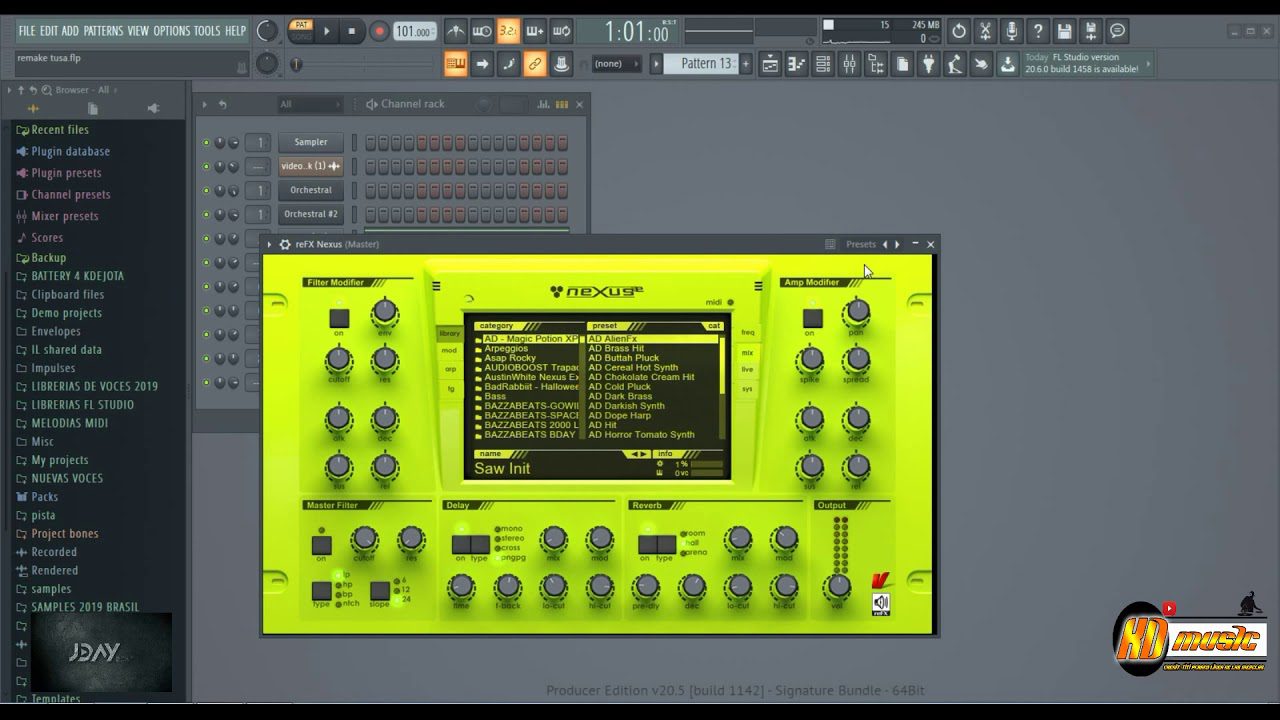Open Nexus window options arrow menu
Image resolution: width=1280 pixels, height=720 pixels.
[x=269, y=244]
